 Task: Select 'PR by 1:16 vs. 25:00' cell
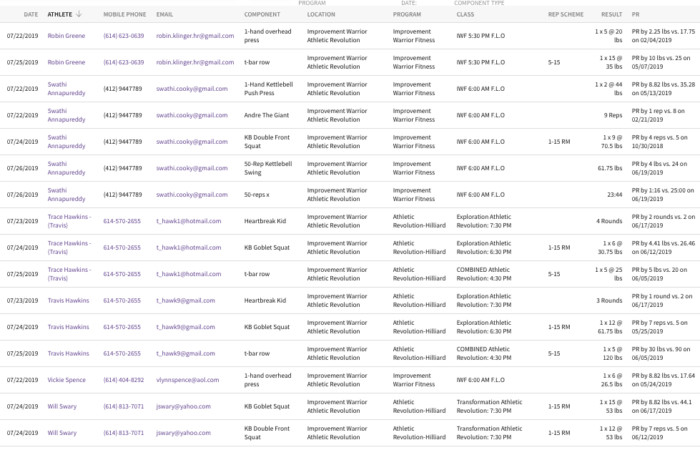(663, 195)
